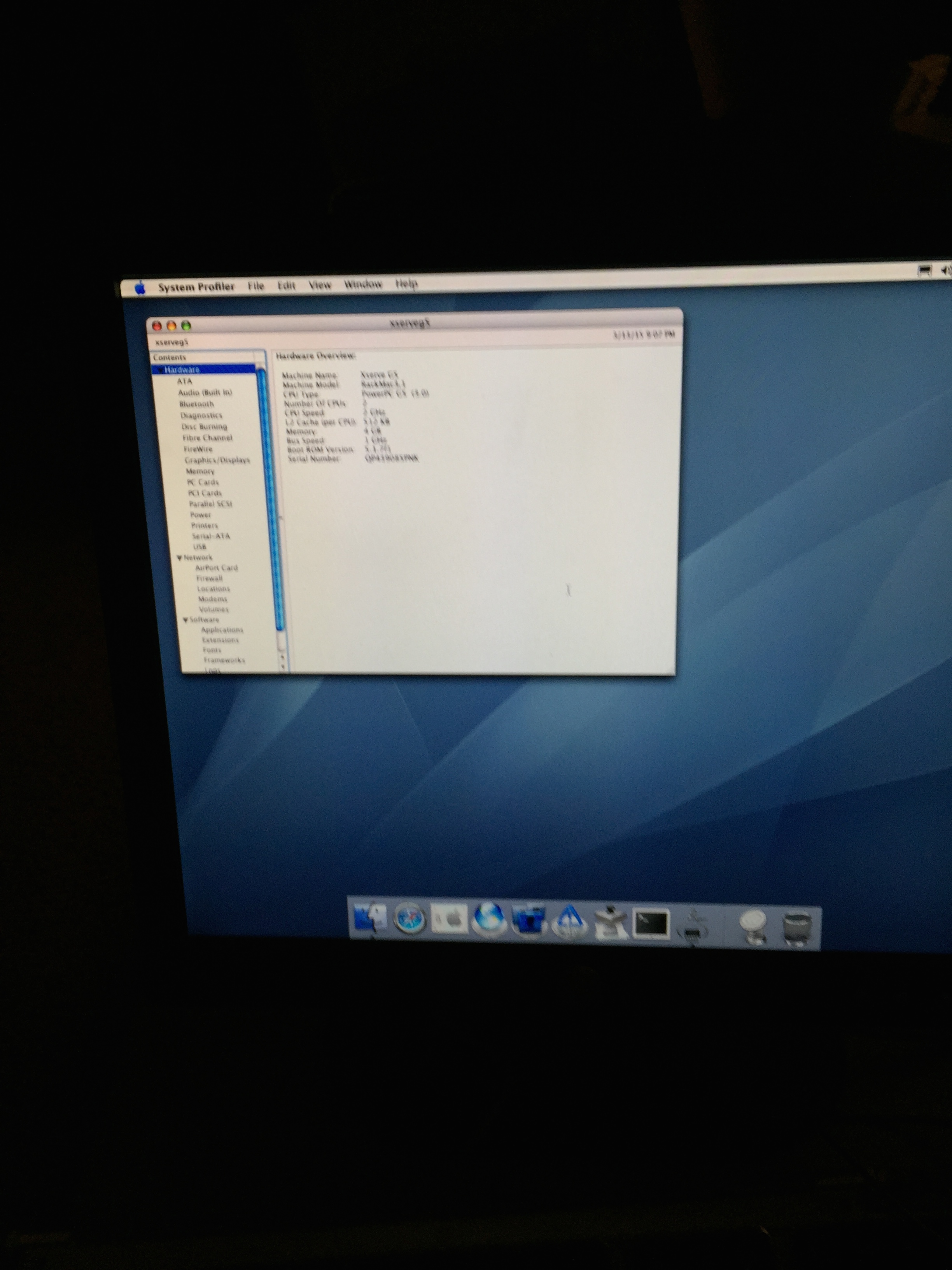This screenshot has height=1270, width=952.
Task: Open the File menu
Action: [x=256, y=286]
